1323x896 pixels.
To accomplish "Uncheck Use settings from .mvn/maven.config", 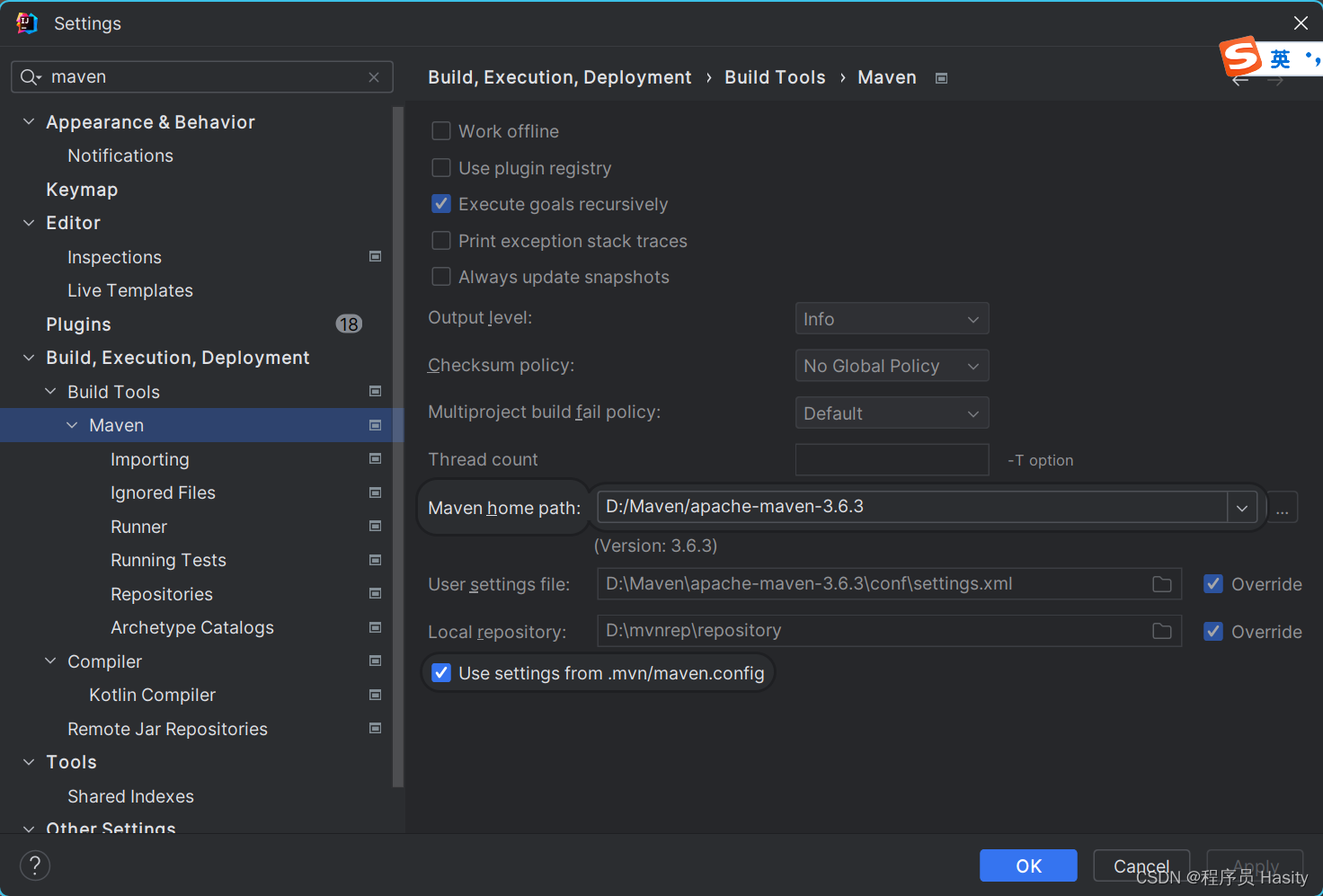I will (x=441, y=673).
